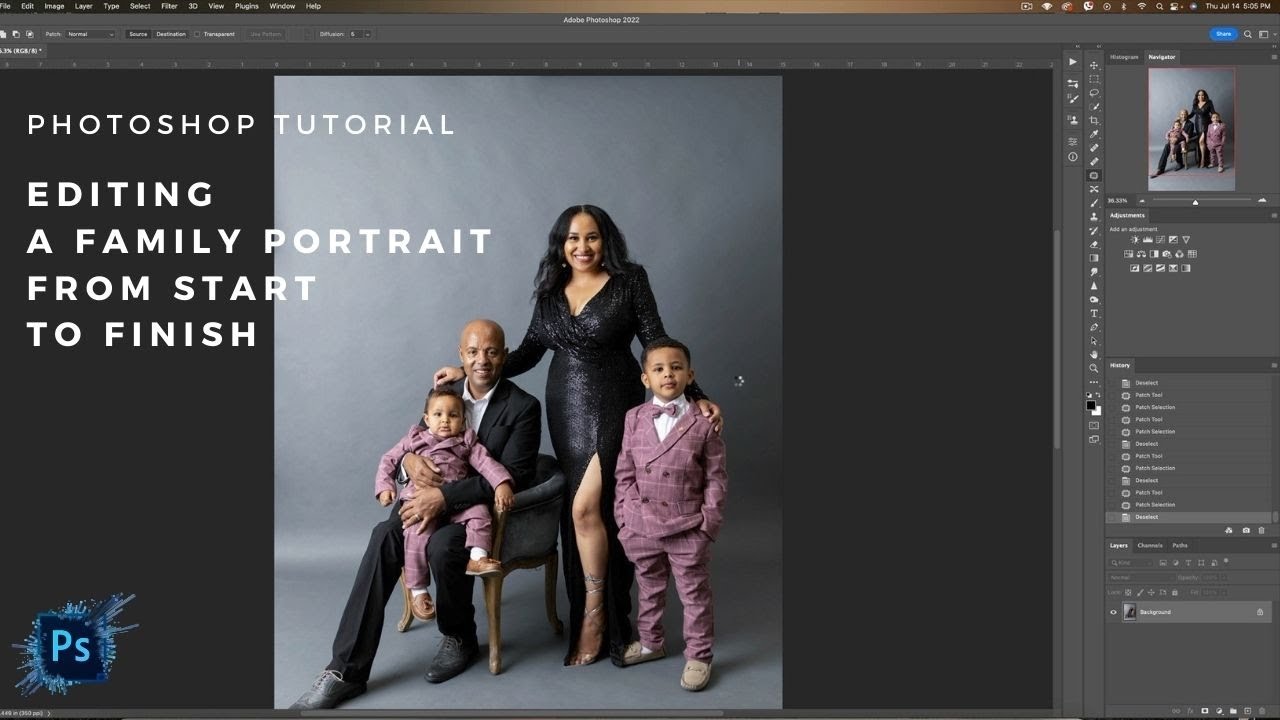
Task: Select the Rectangular Marquee tool
Action: pos(1094,79)
